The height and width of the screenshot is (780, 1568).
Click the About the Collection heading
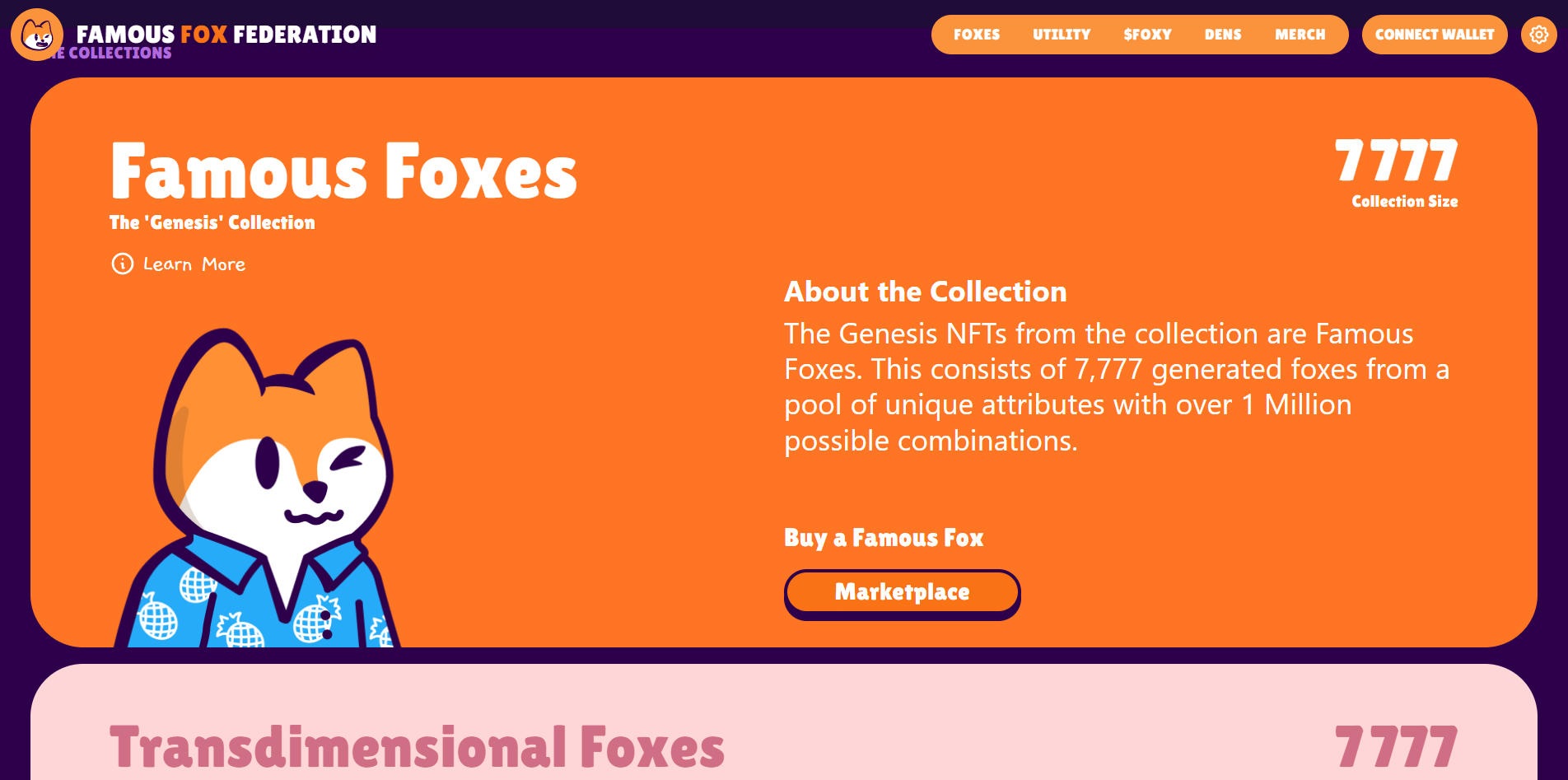(925, 292)
